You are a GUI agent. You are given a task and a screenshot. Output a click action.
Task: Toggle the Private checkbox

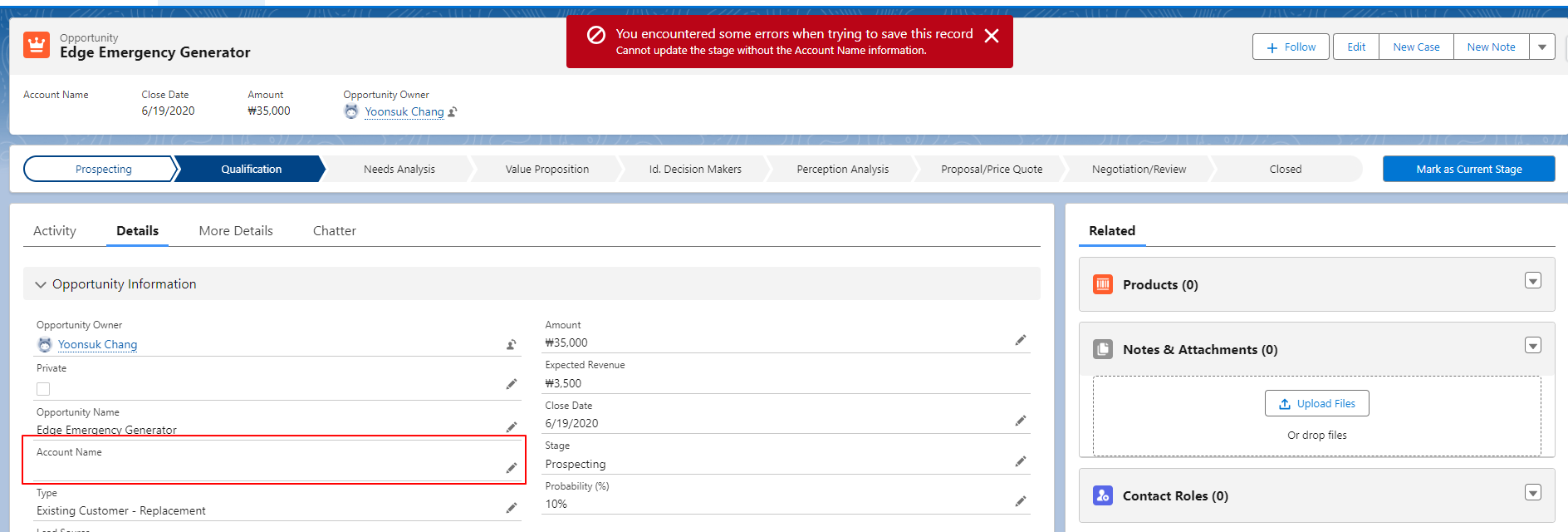coord(43,389)
